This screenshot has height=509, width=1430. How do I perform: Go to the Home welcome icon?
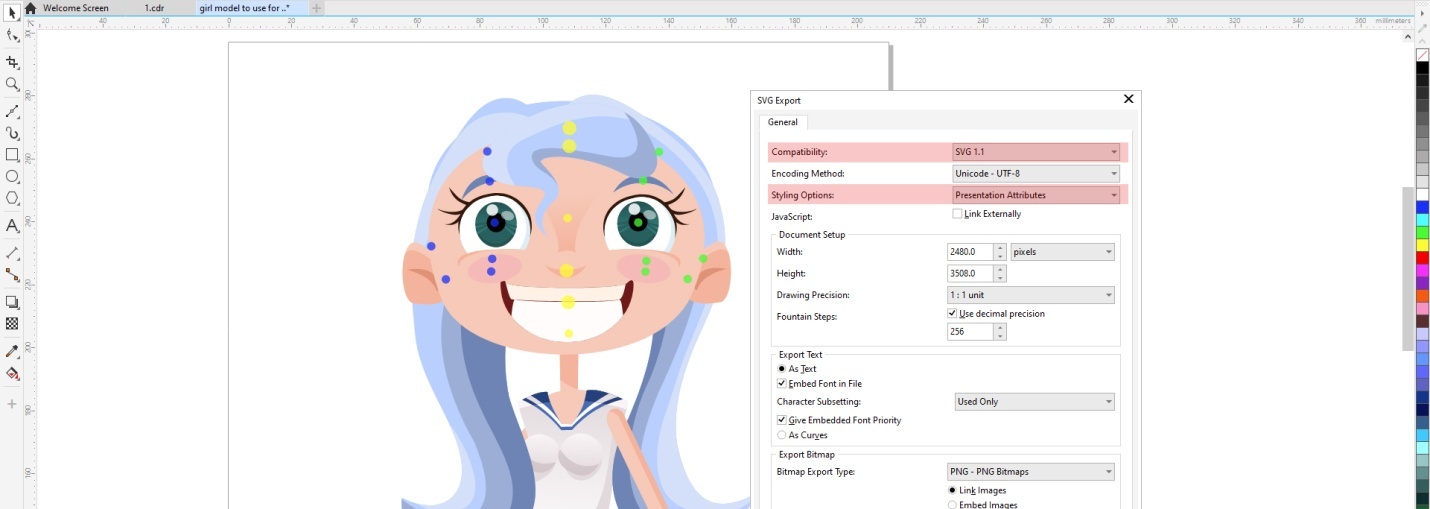(x=30, y=8)
